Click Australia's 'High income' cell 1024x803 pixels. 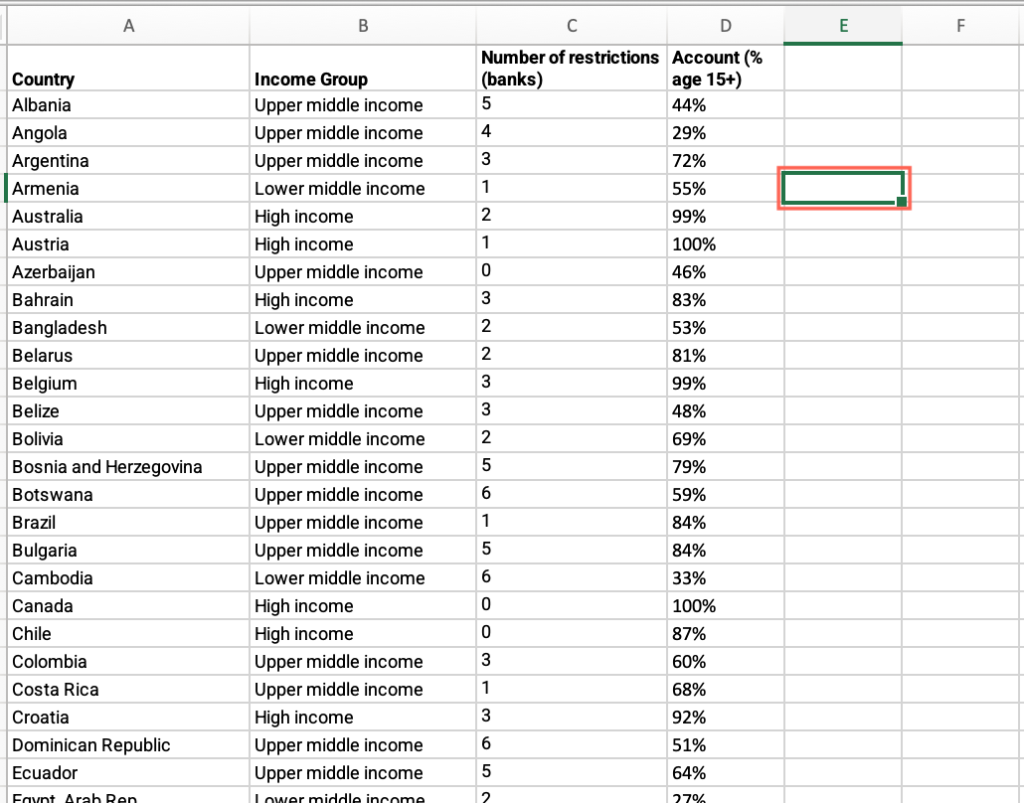[362, 216]
